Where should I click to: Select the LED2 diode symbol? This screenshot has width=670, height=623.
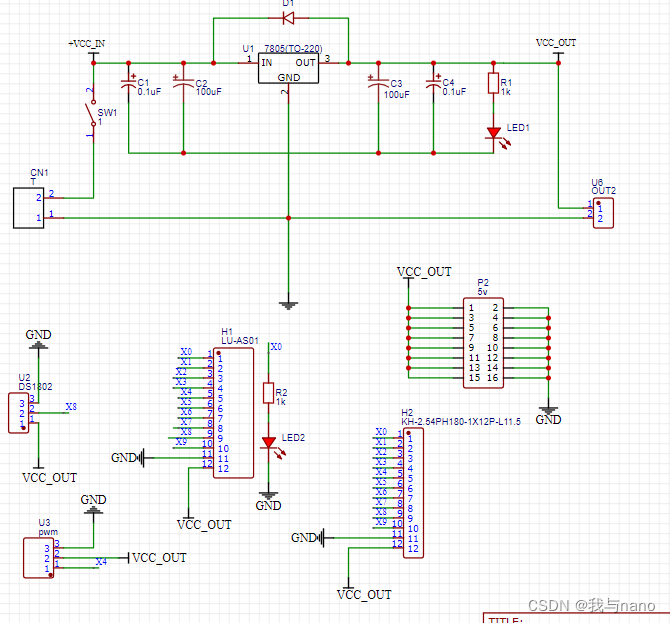pyautogui.click(x=272, y=447)
